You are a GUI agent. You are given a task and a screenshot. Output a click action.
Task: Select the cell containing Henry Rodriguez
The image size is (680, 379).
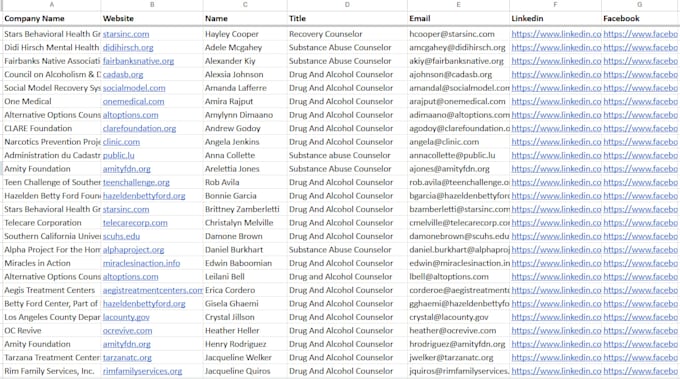(245, 344)
